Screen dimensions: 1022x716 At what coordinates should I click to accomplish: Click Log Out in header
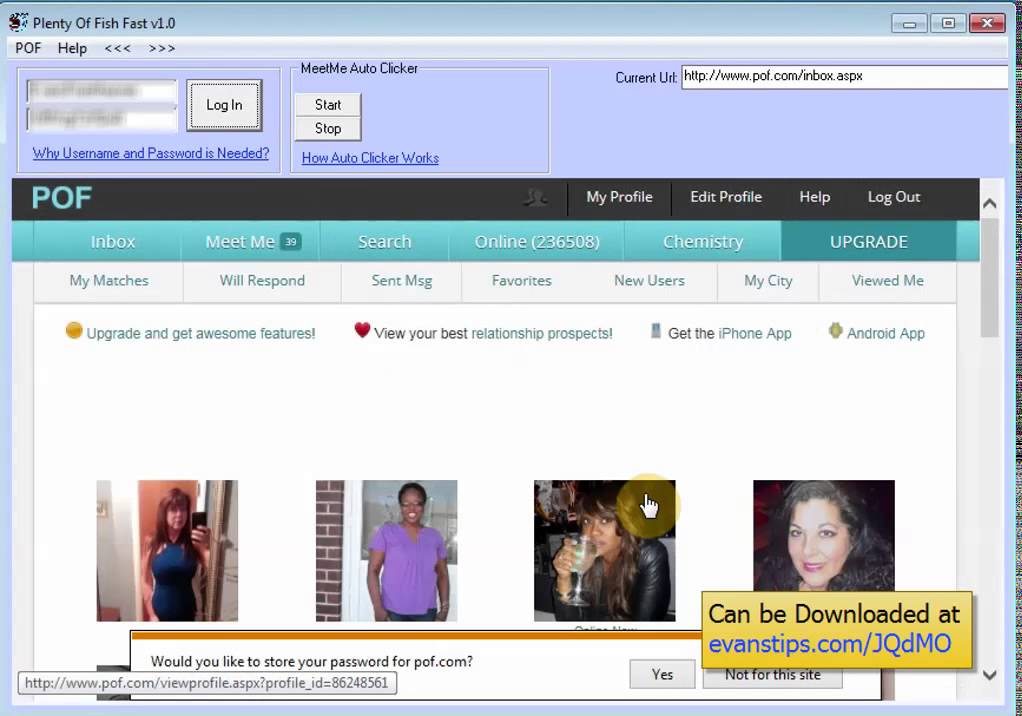tap(894, 197)
